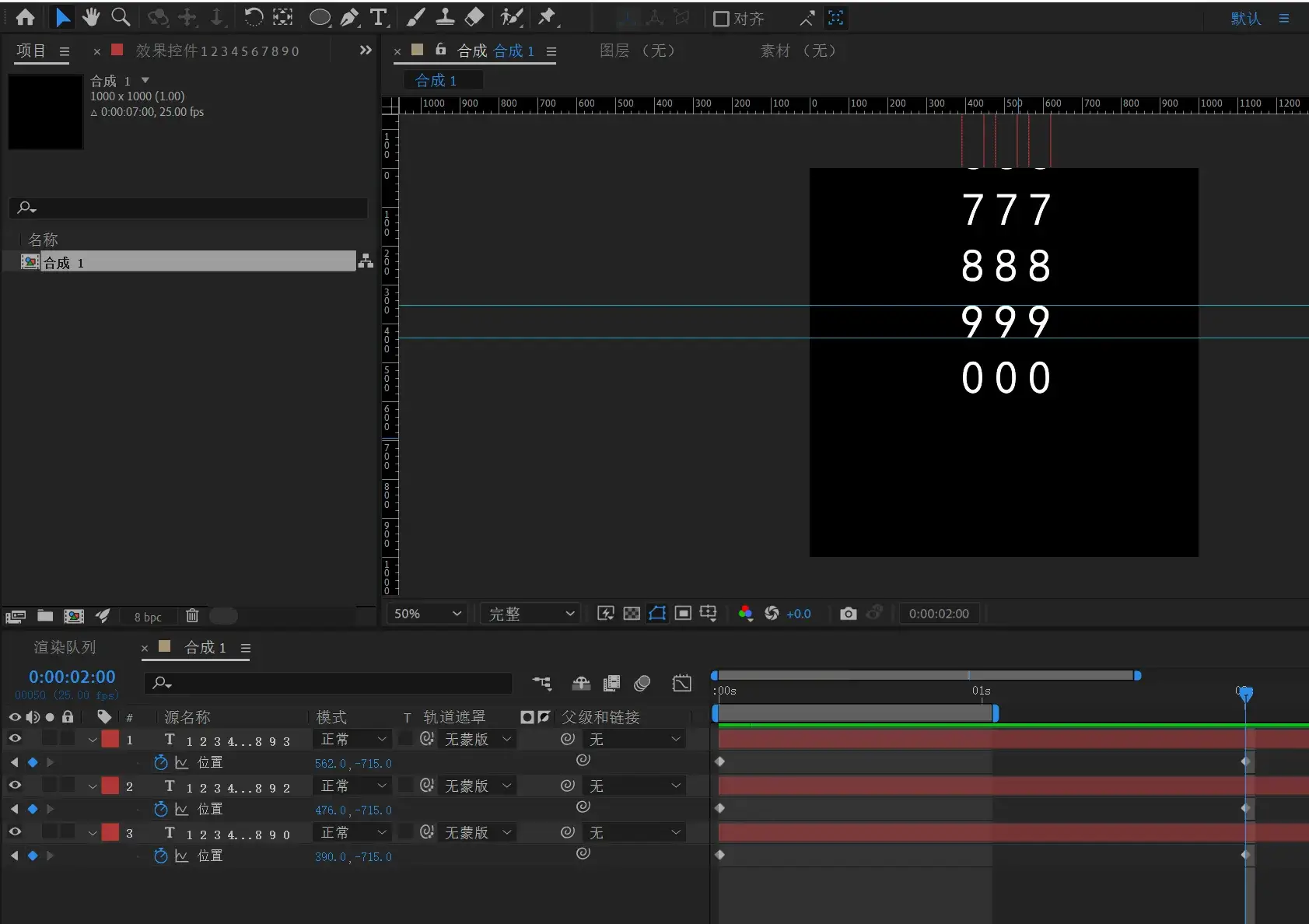Delete selected item with trash icon
Viewport: 1309px width, 924px height.
coord(192,615)
